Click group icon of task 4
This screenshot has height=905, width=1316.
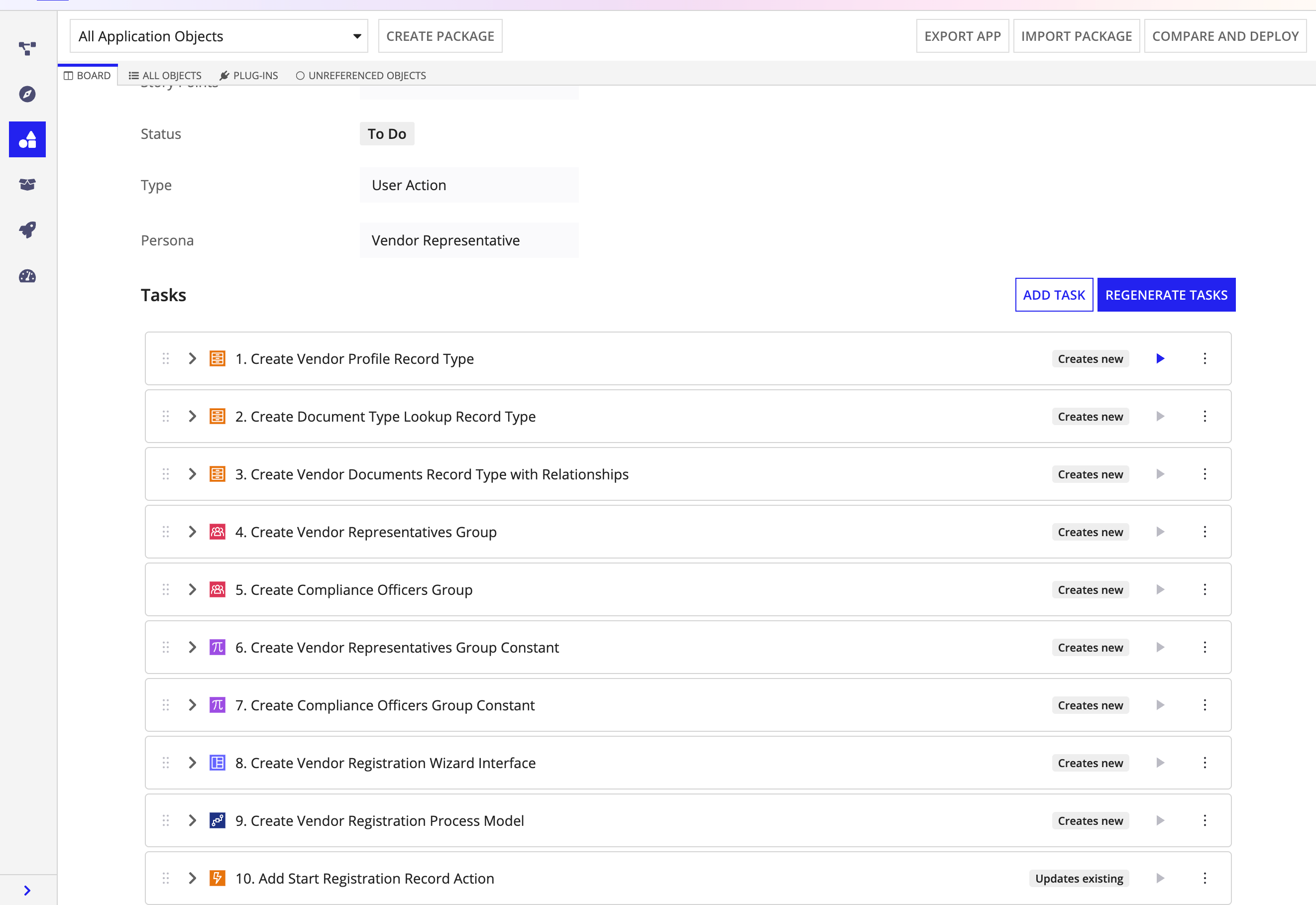[x=218, y=532]
